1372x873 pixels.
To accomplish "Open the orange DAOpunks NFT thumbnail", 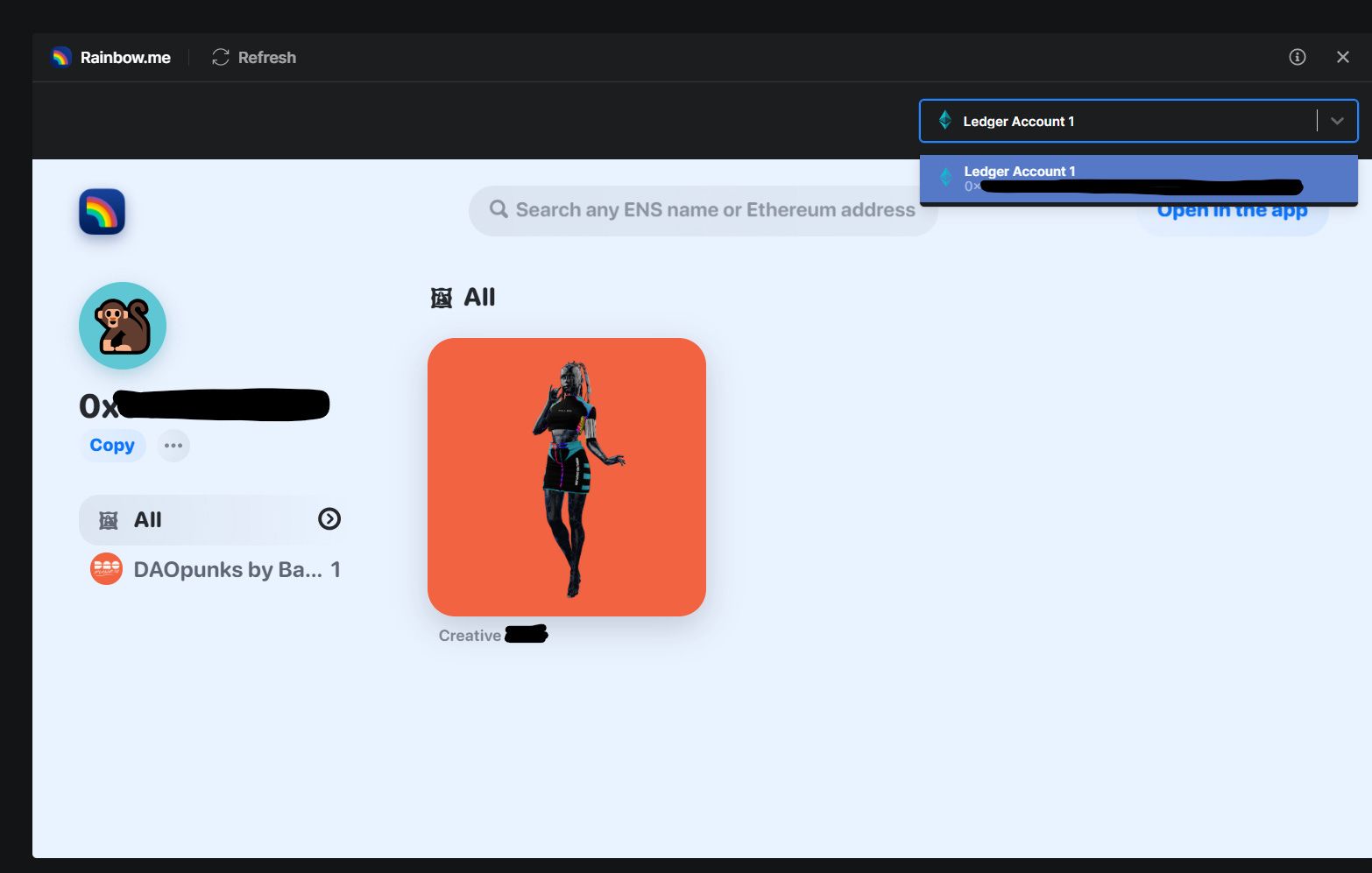I will tap(567, 477).
